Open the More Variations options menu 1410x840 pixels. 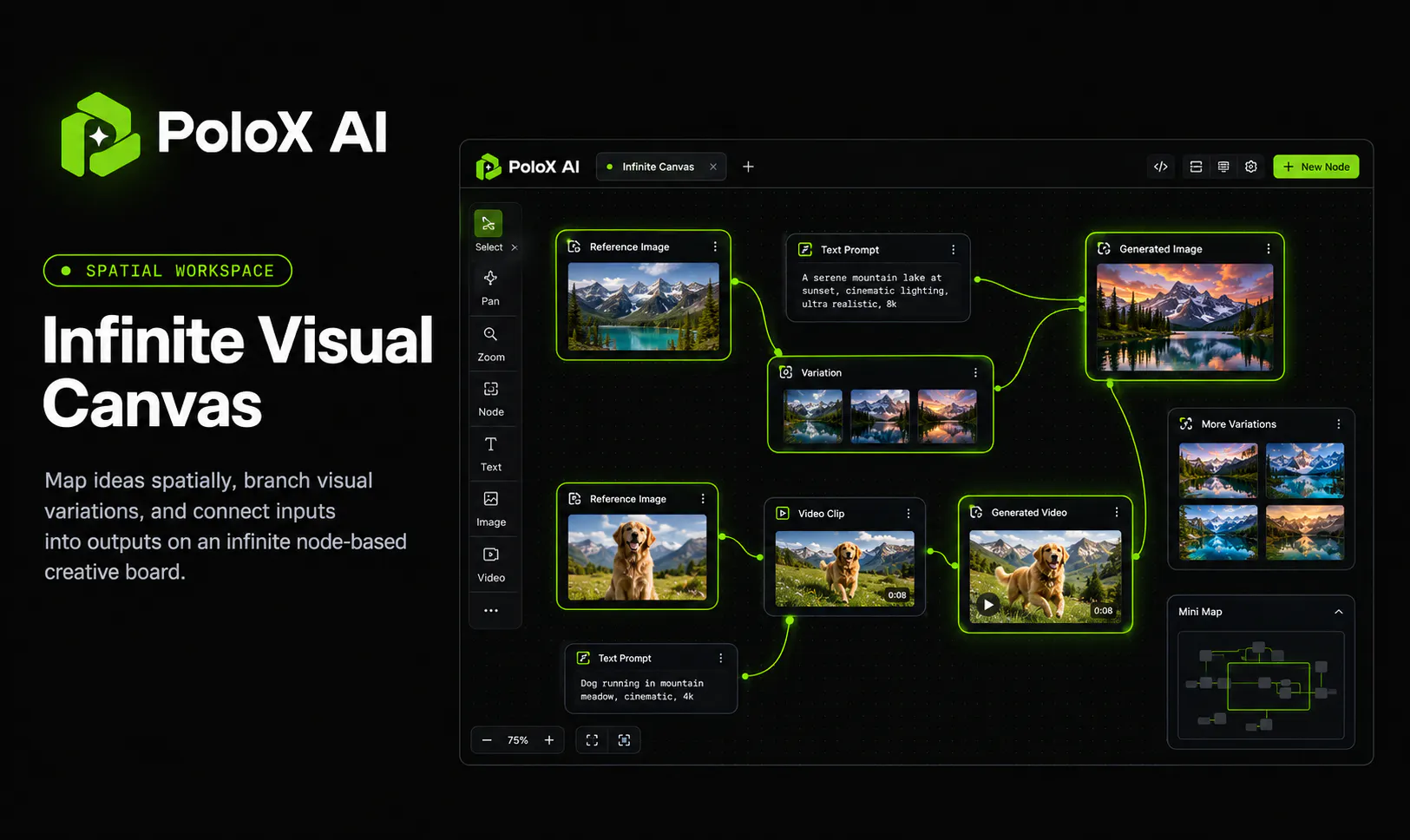point(1339,424)
